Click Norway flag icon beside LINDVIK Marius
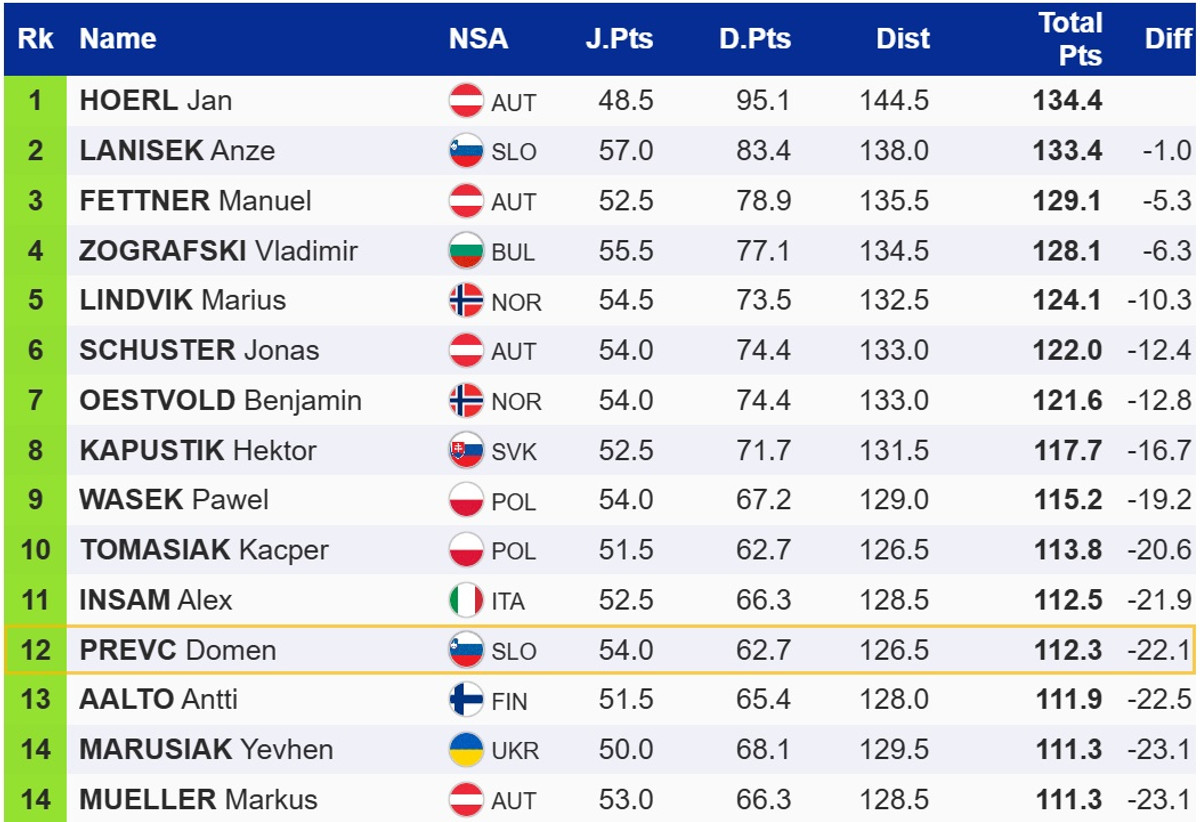The width and height of the screenshot is (1200, 822). (x=466, y=300)
